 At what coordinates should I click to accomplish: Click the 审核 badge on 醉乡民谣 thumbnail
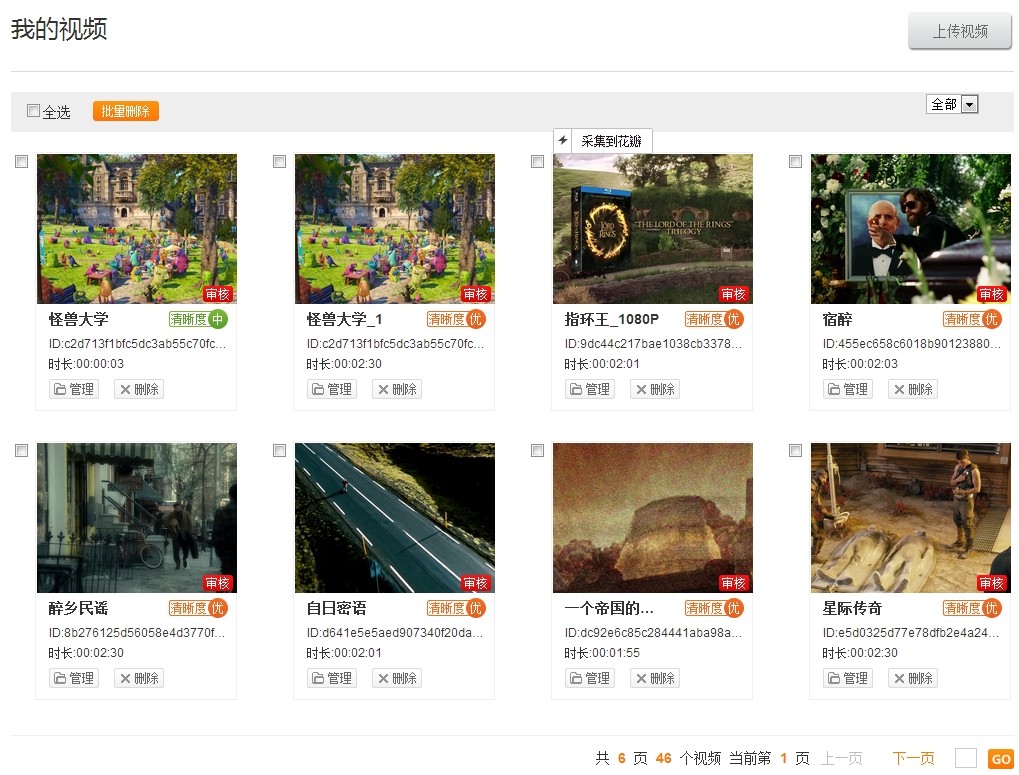217,583
